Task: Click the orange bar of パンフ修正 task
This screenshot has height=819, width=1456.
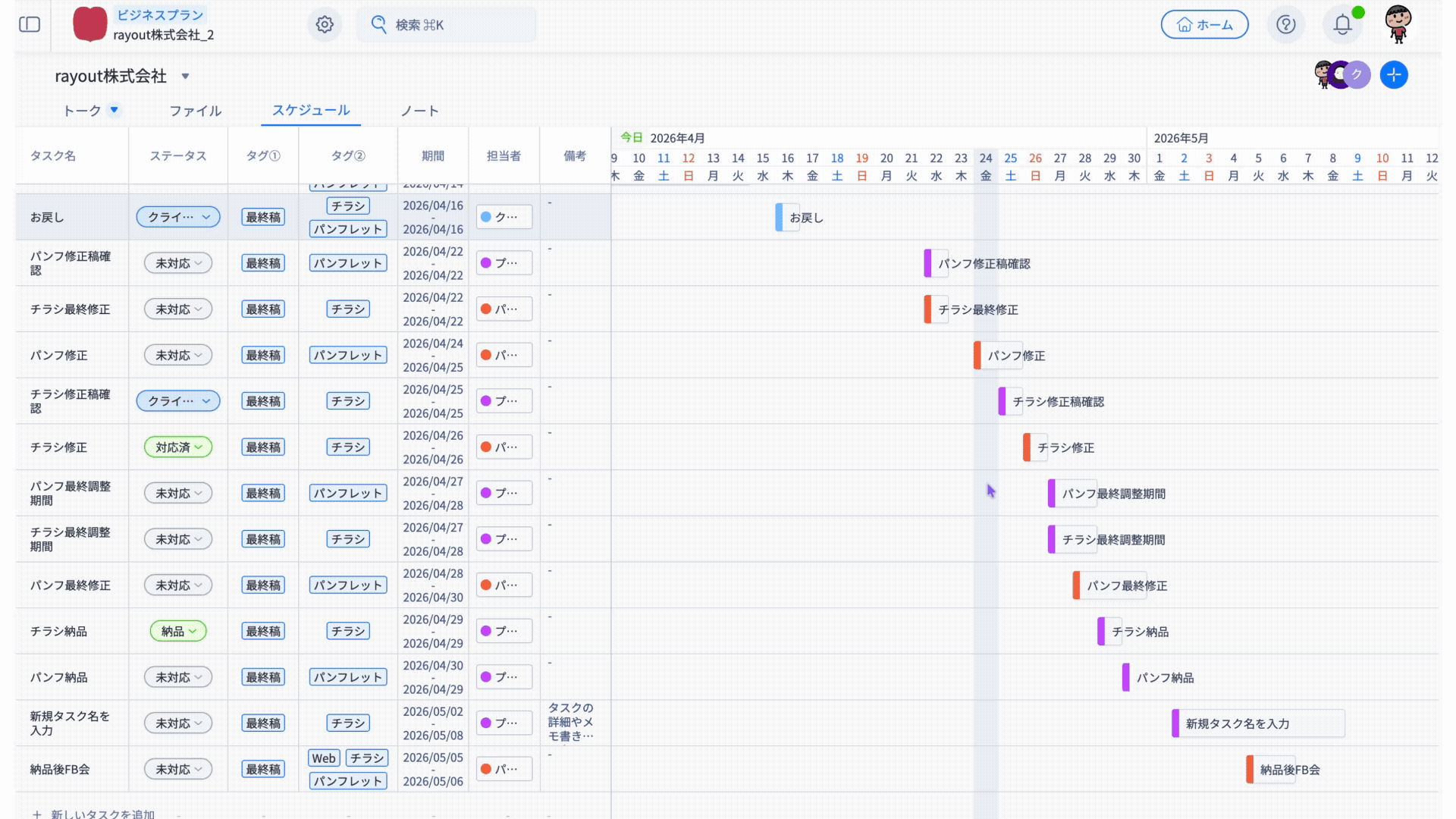Action: (x=977, y=356)
